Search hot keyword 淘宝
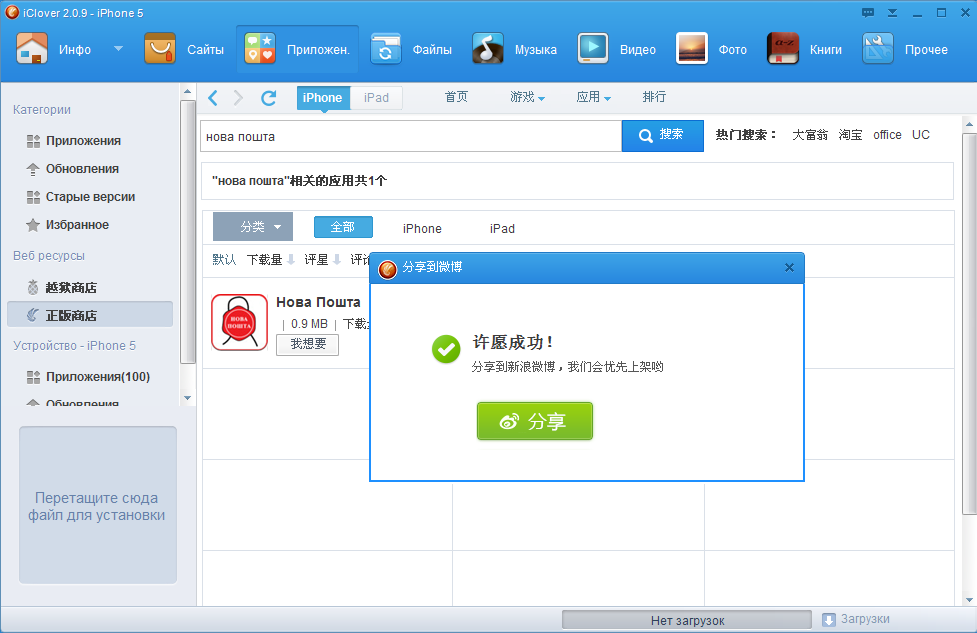 pos(851,135)
